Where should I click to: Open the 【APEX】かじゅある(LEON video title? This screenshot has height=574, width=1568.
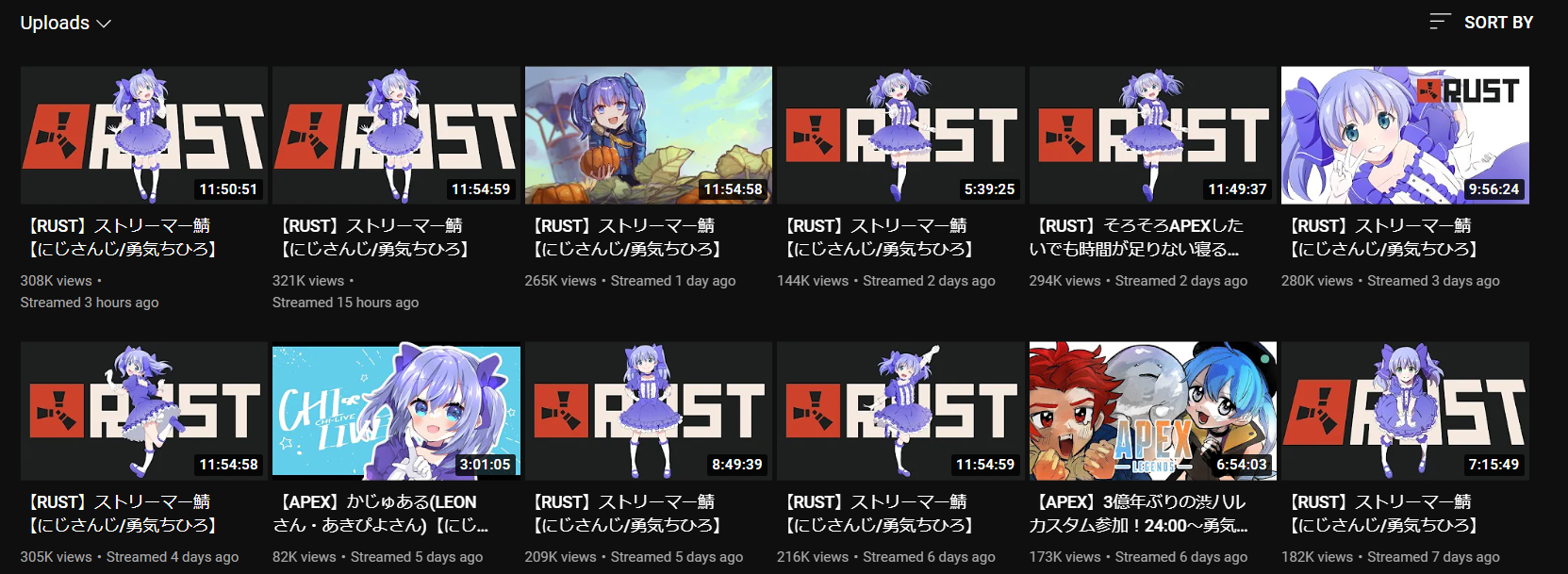(x=381, y=514)
